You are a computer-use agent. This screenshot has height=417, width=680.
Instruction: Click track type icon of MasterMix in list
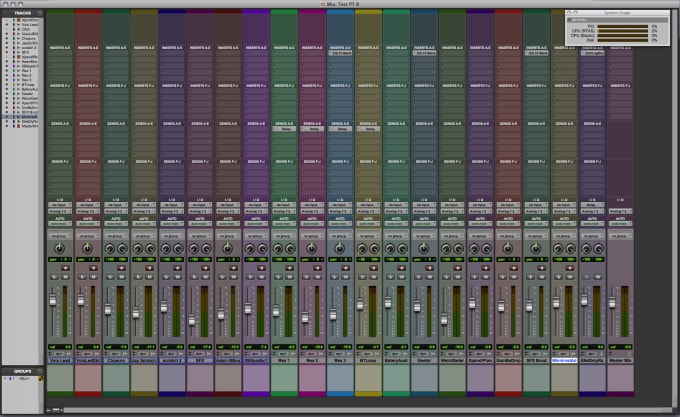coord(19,126)
